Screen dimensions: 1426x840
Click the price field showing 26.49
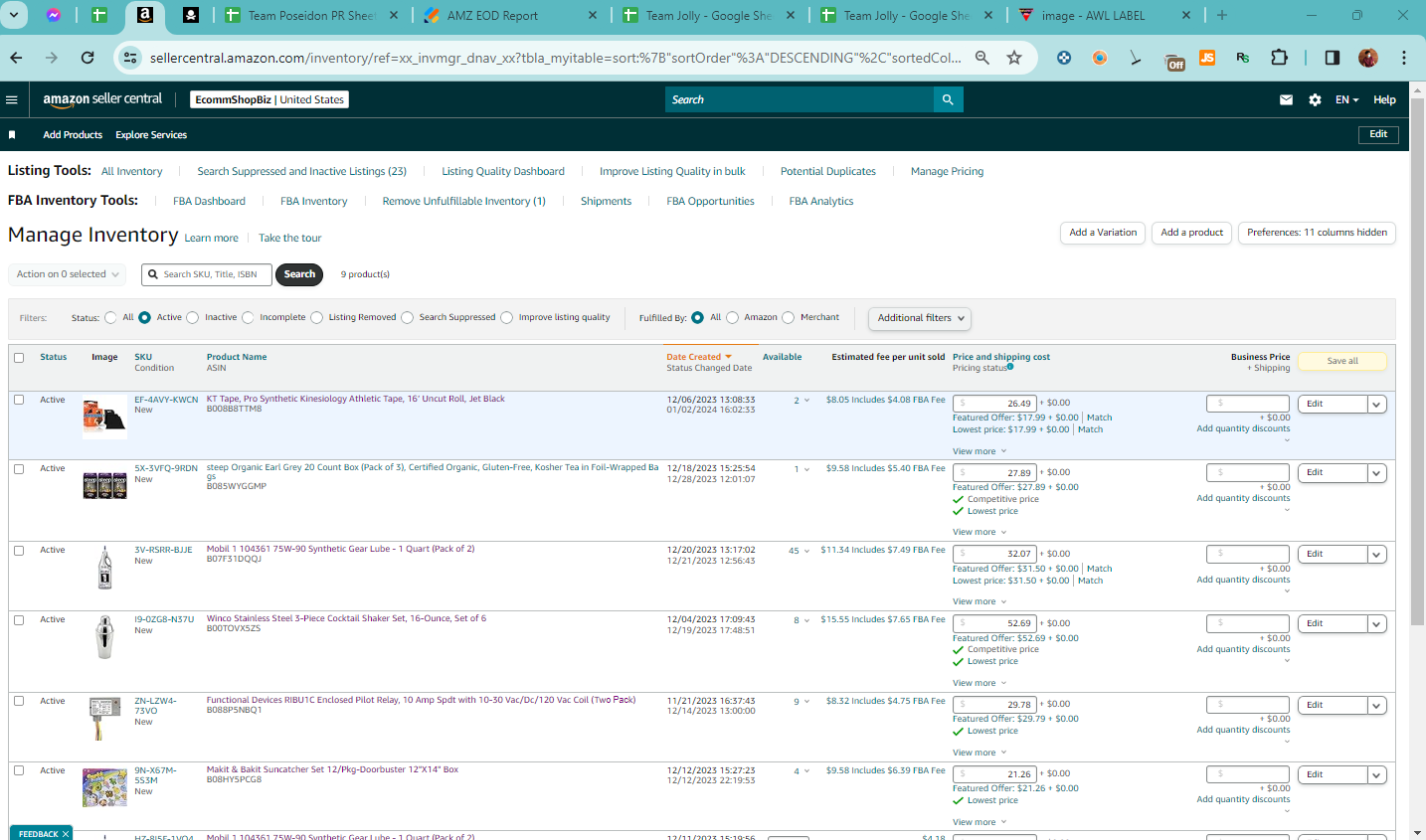click(994, 404)
